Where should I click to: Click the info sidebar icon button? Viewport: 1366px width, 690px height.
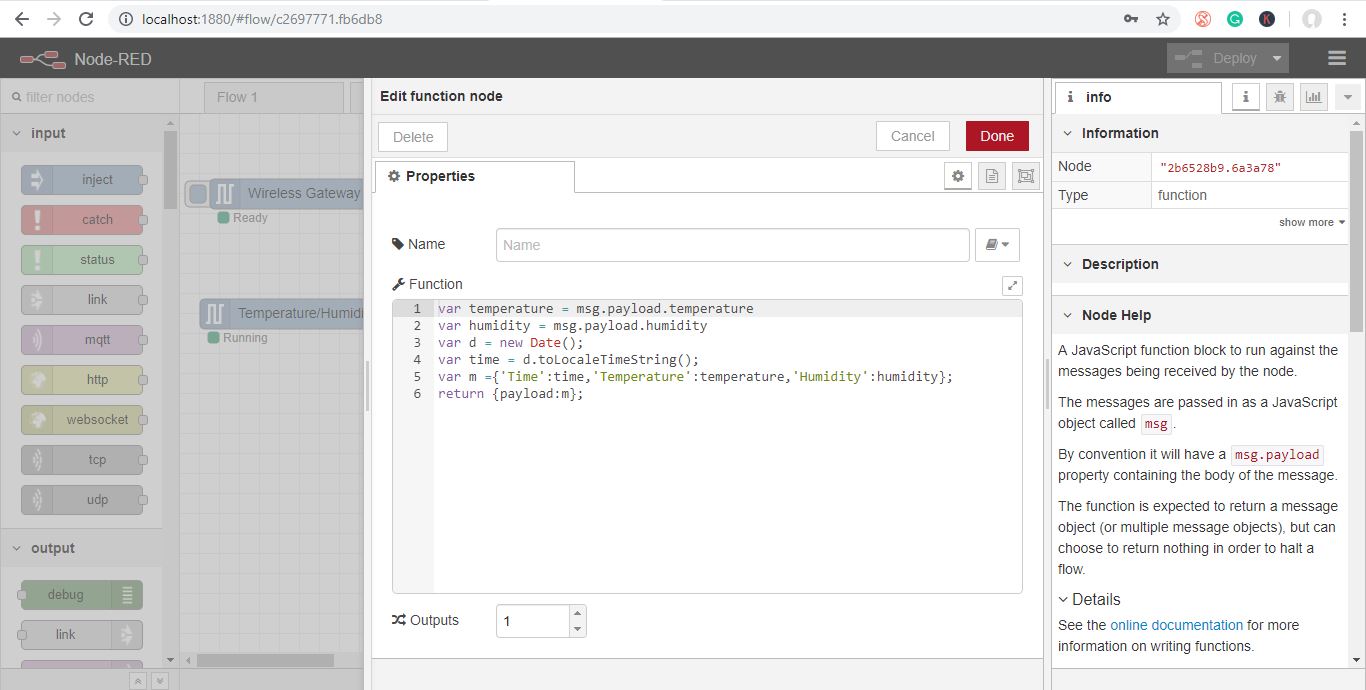[1245, 97]
